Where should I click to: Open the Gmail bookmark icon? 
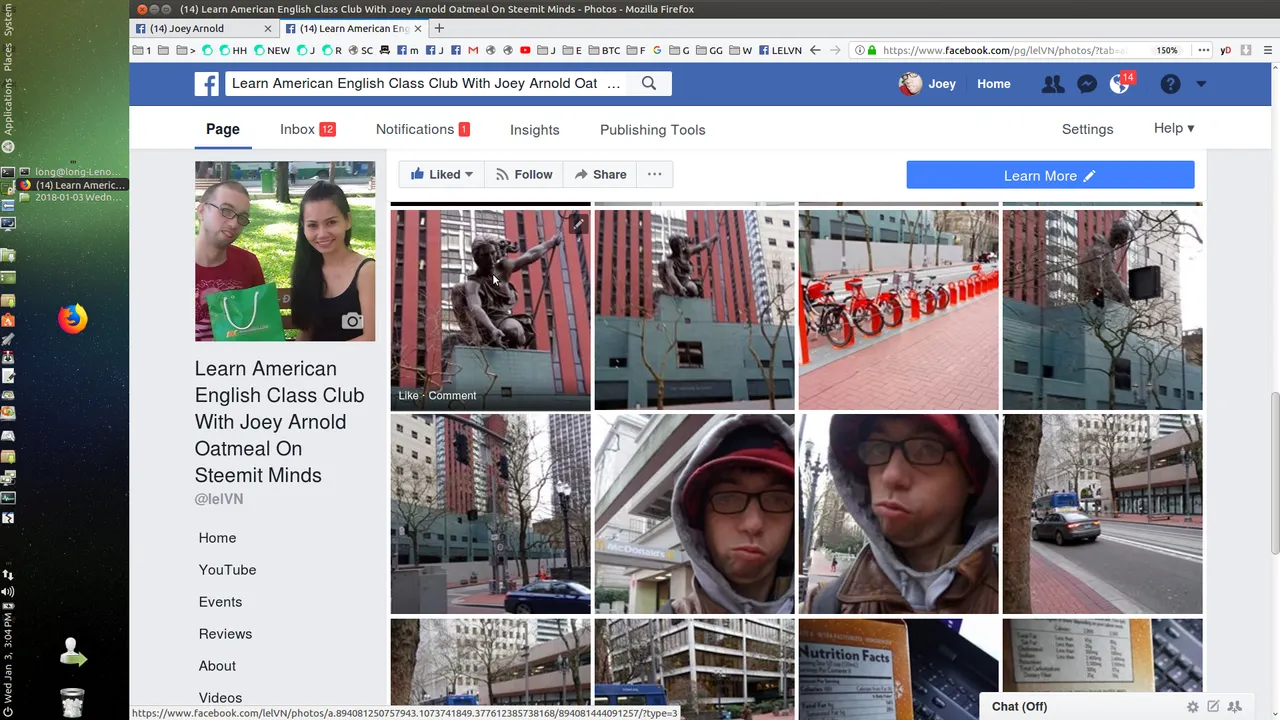click(x=473, y=50)
